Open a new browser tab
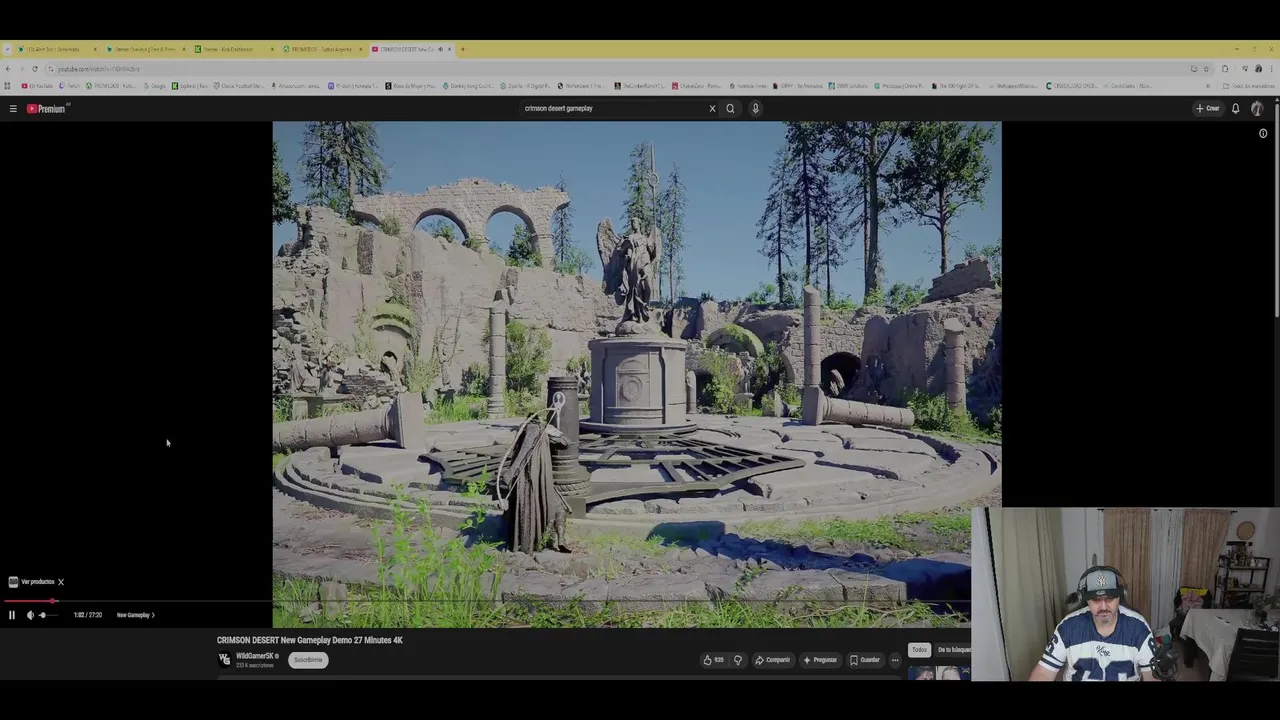 click(462, 49)
